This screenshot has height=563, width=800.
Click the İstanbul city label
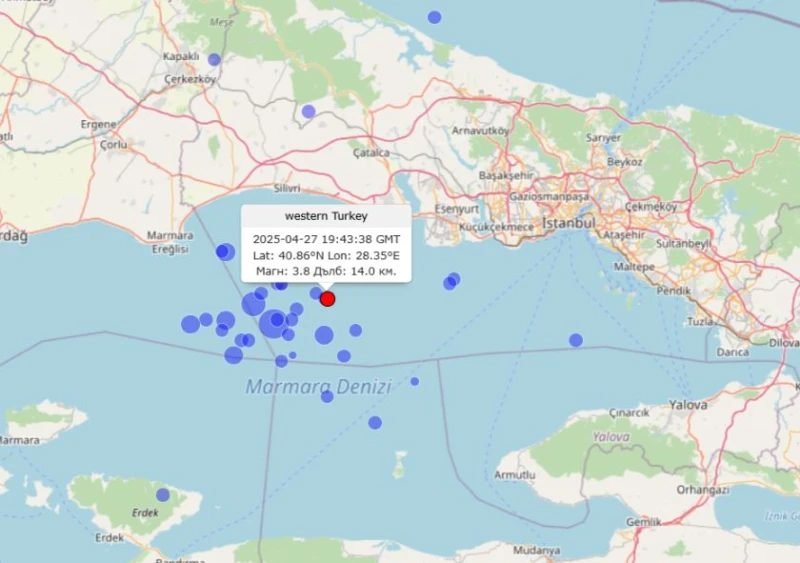coord(568,223)
